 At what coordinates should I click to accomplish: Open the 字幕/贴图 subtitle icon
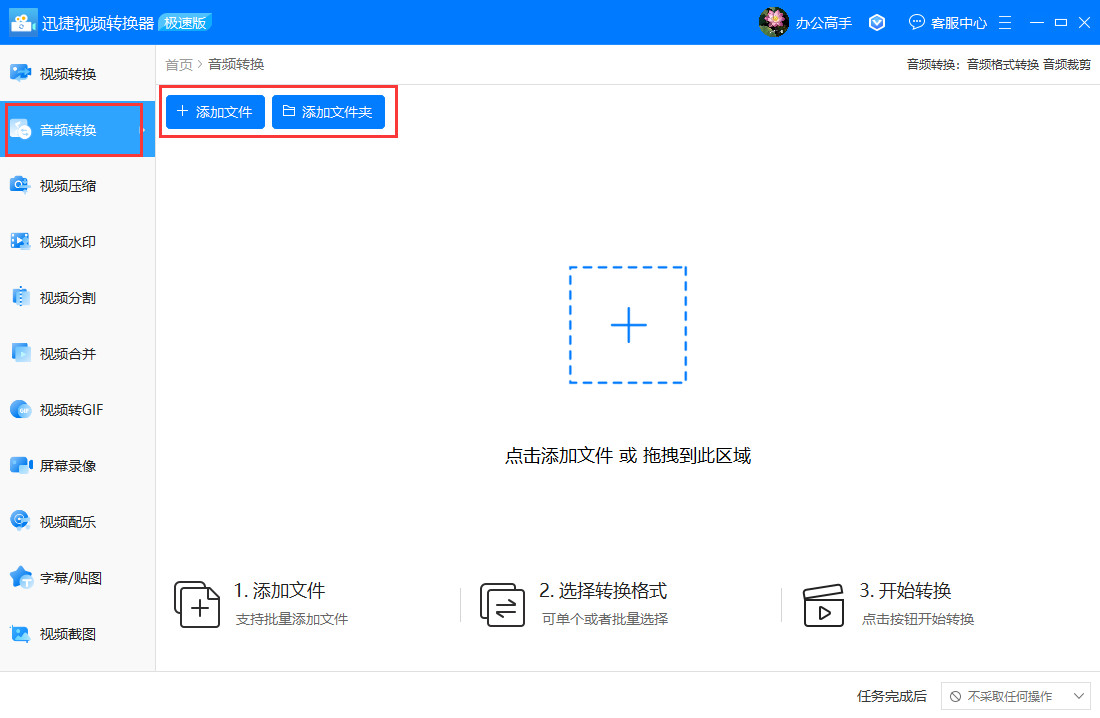tap(21, 577)
